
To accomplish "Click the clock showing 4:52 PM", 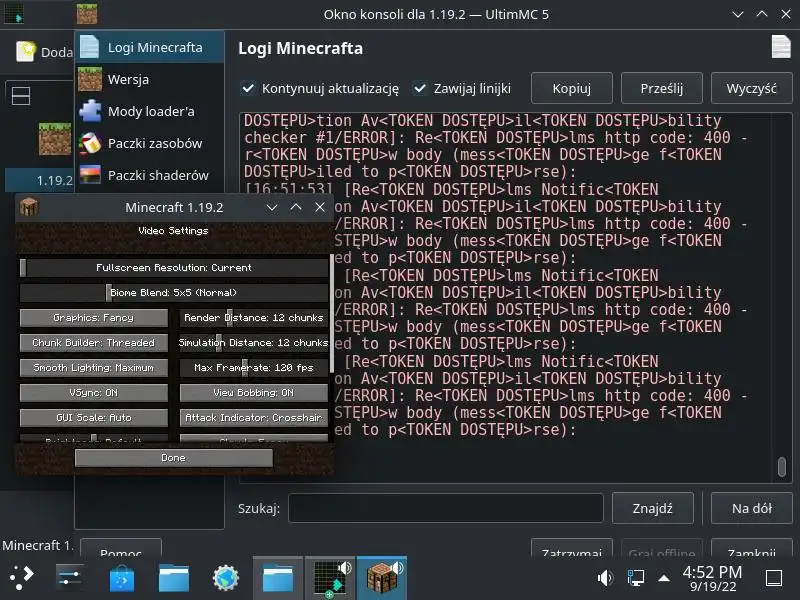I will [713, 578].
